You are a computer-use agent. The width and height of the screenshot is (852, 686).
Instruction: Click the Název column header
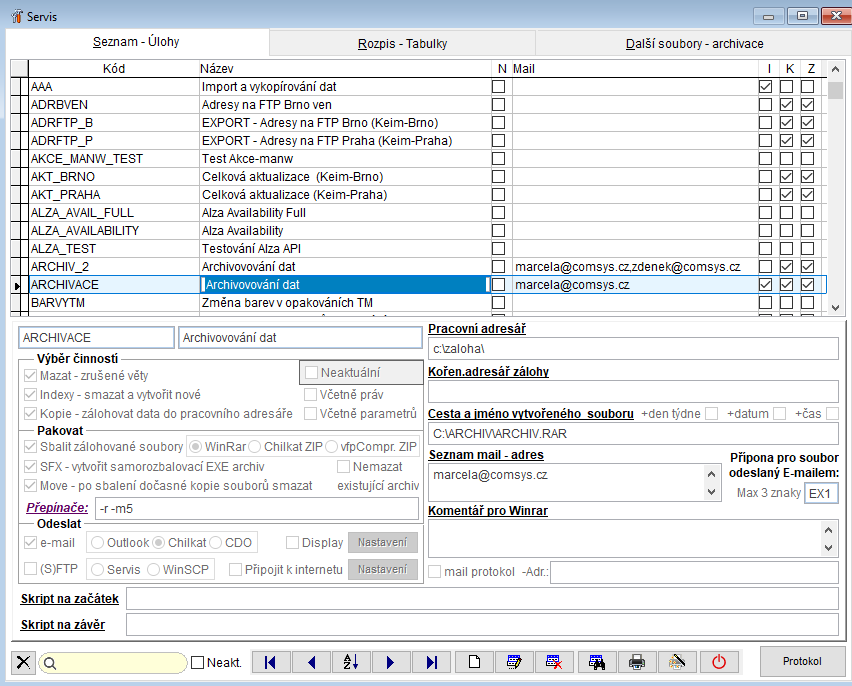pyautogui.click(x=345, y=69)
